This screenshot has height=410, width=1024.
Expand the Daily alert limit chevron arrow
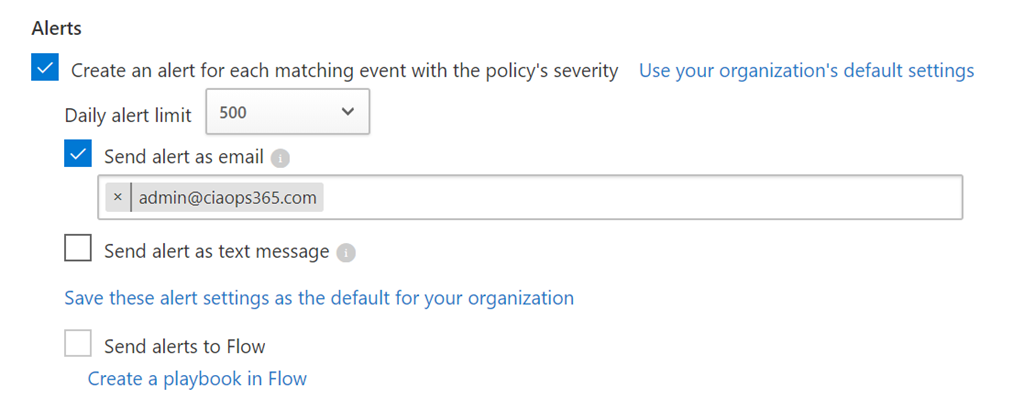coord(347,112)
